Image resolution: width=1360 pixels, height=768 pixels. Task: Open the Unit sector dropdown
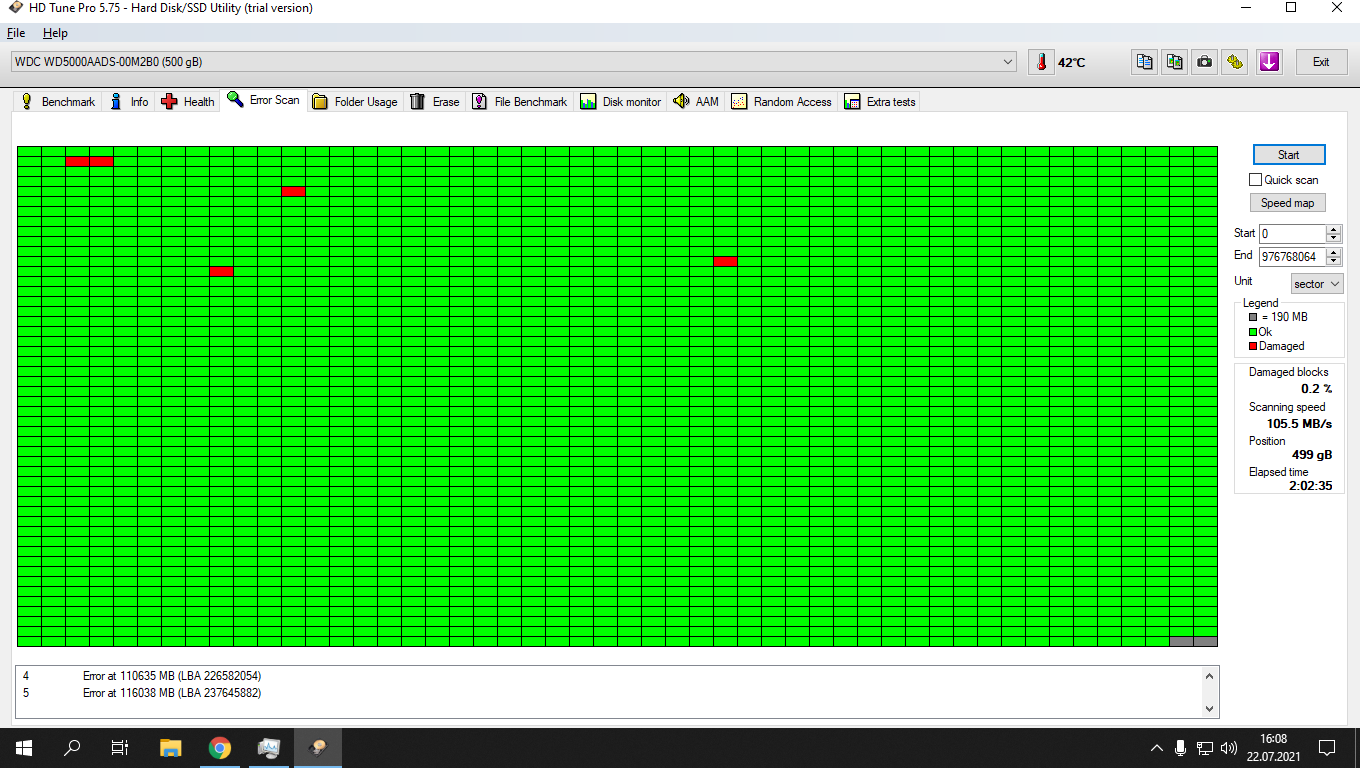(1317, 284)
